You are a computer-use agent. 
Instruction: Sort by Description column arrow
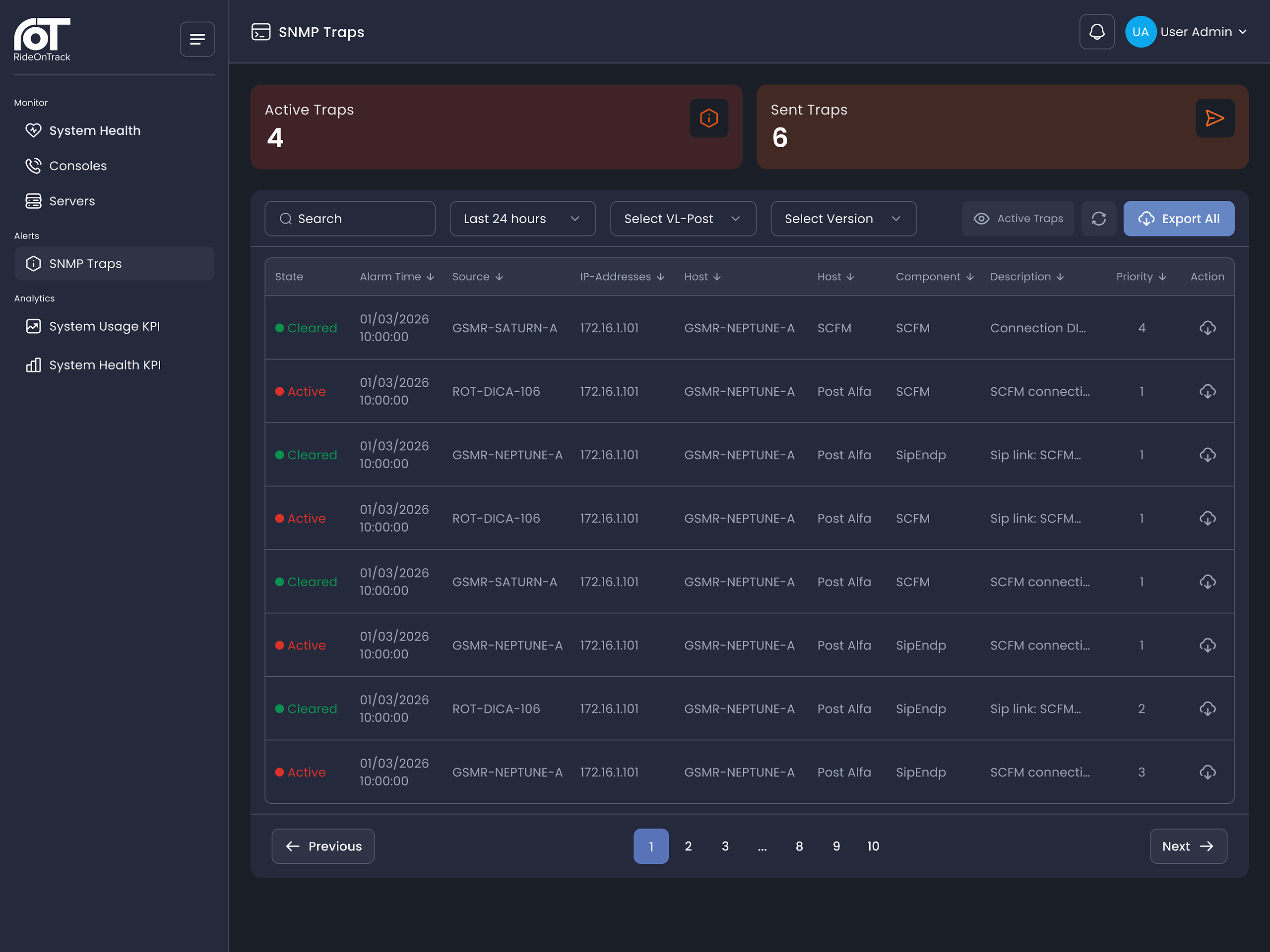tap(1060, 277)
